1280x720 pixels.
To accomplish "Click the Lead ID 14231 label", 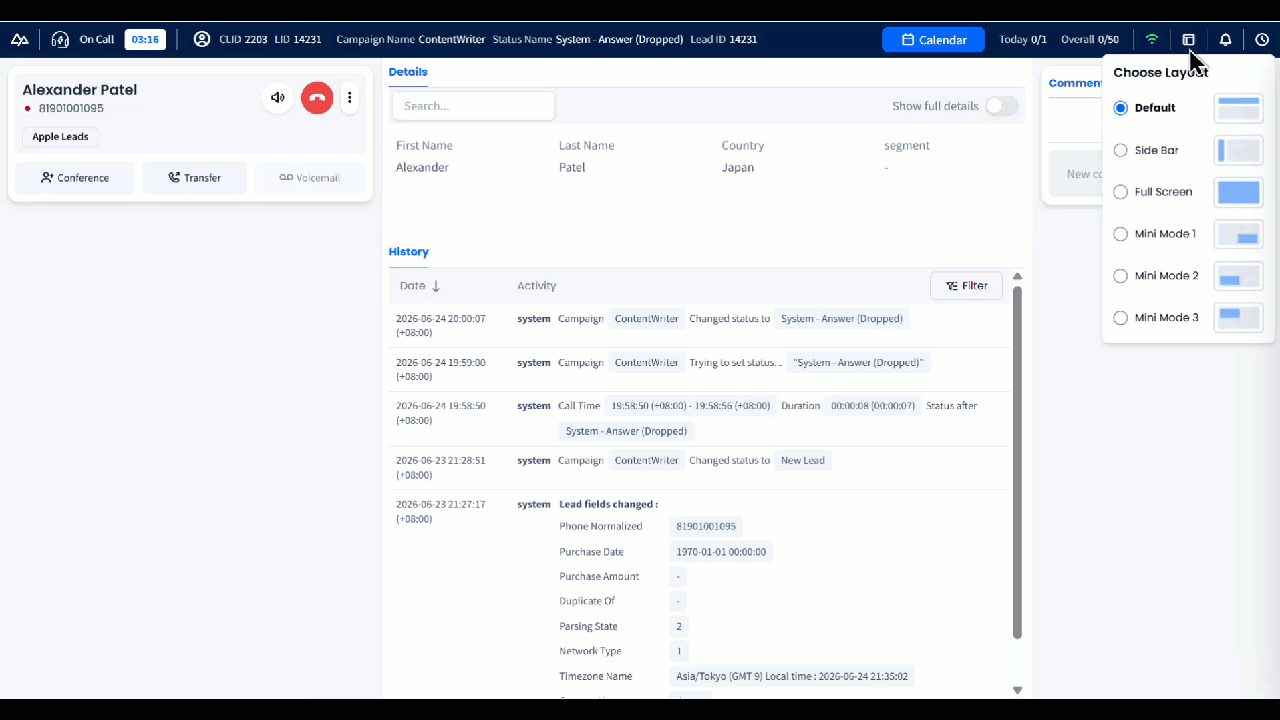I will tap(723, 40).
